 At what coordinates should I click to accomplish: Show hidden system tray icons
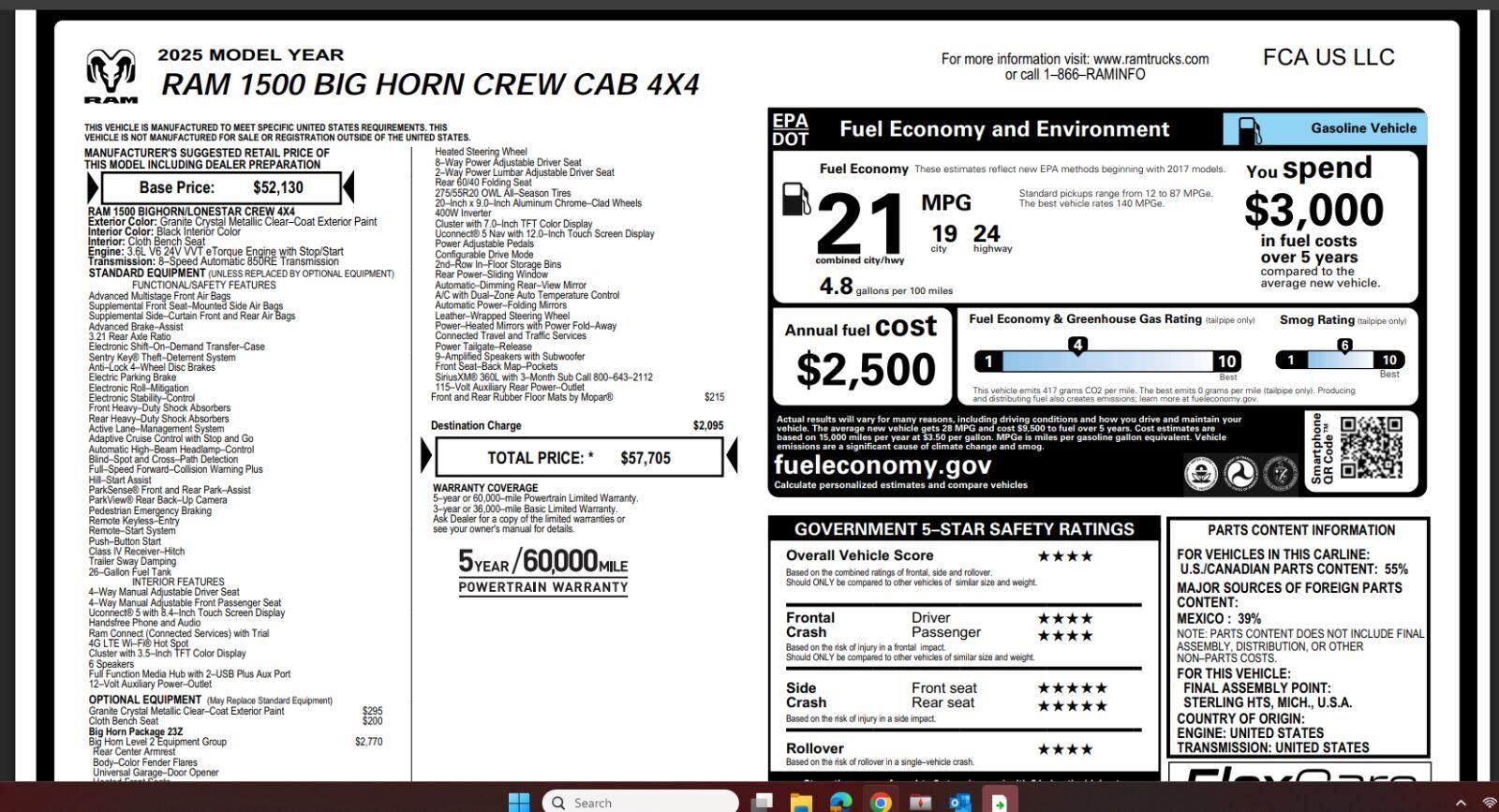pyautogui.click(x=1461, y=803)
